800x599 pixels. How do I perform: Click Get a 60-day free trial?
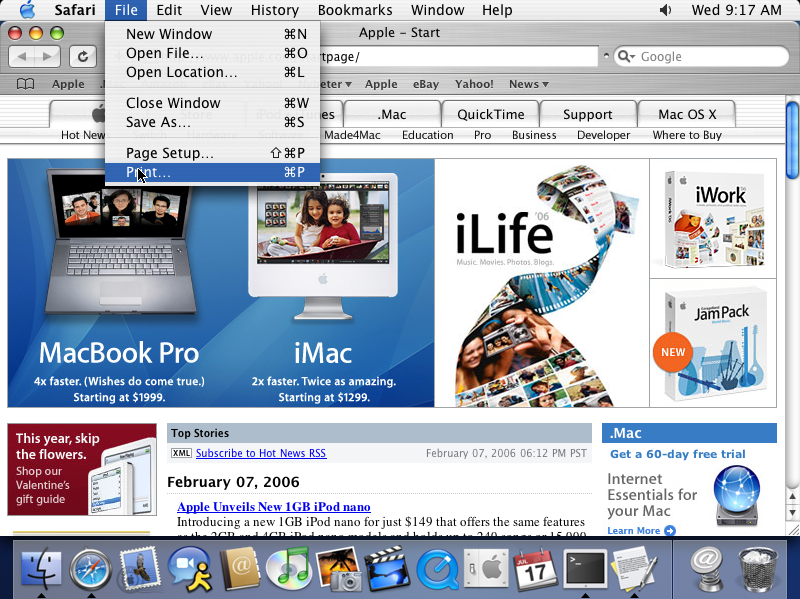coord(678,454)
